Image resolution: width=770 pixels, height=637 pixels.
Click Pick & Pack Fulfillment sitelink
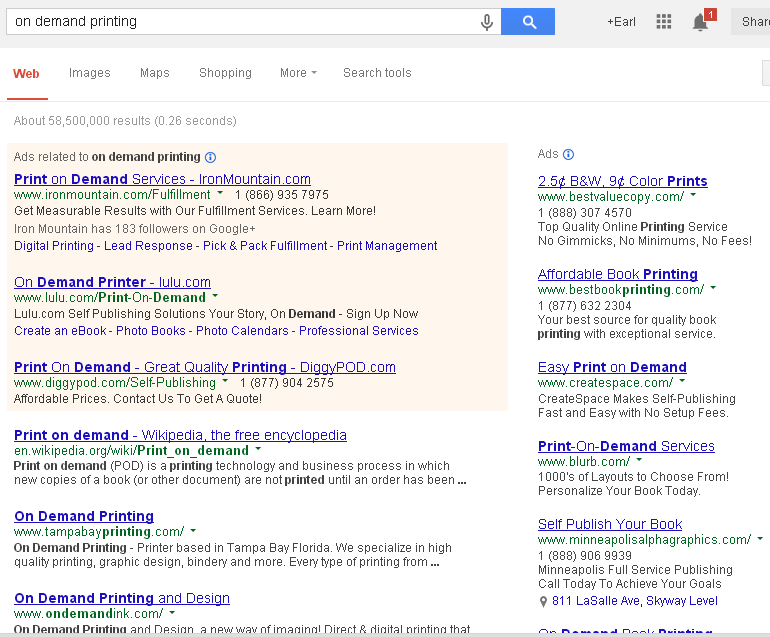pos(265,246)
